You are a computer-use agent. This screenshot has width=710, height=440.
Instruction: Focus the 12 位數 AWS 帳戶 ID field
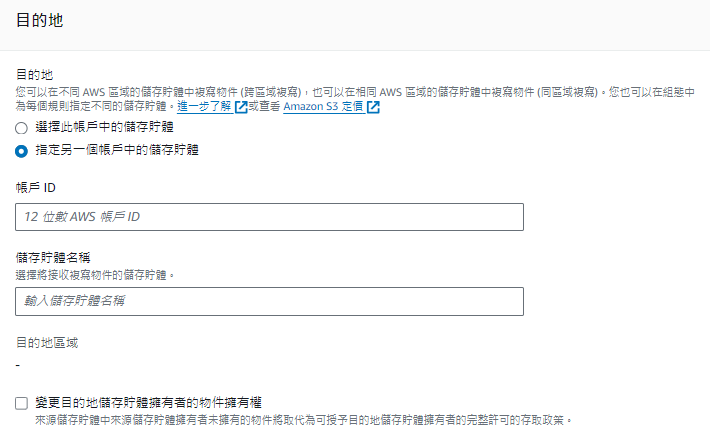pyautogui.click(x=269, y=217)
